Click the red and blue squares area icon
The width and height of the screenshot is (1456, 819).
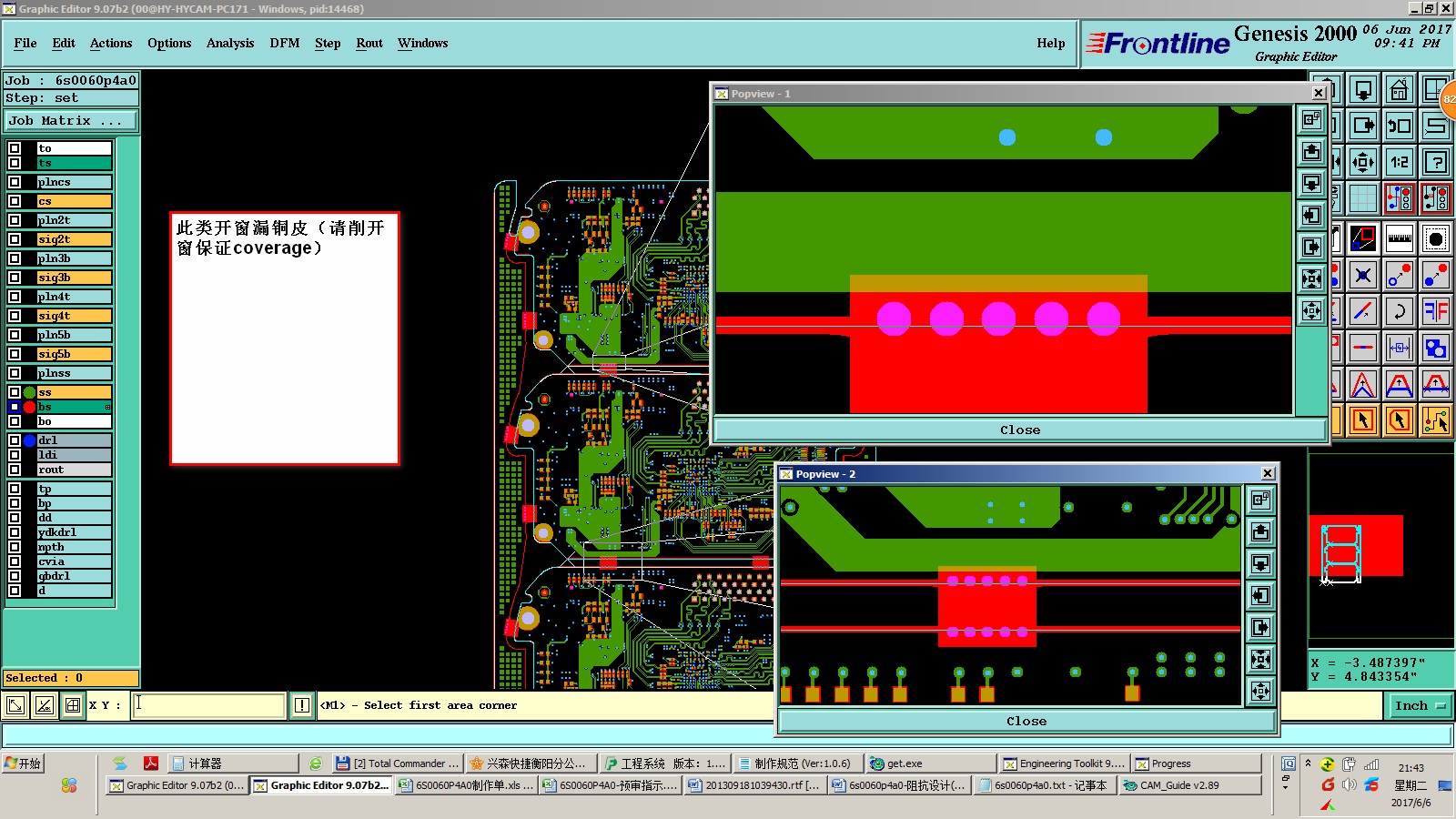[x=1362, y=239]
